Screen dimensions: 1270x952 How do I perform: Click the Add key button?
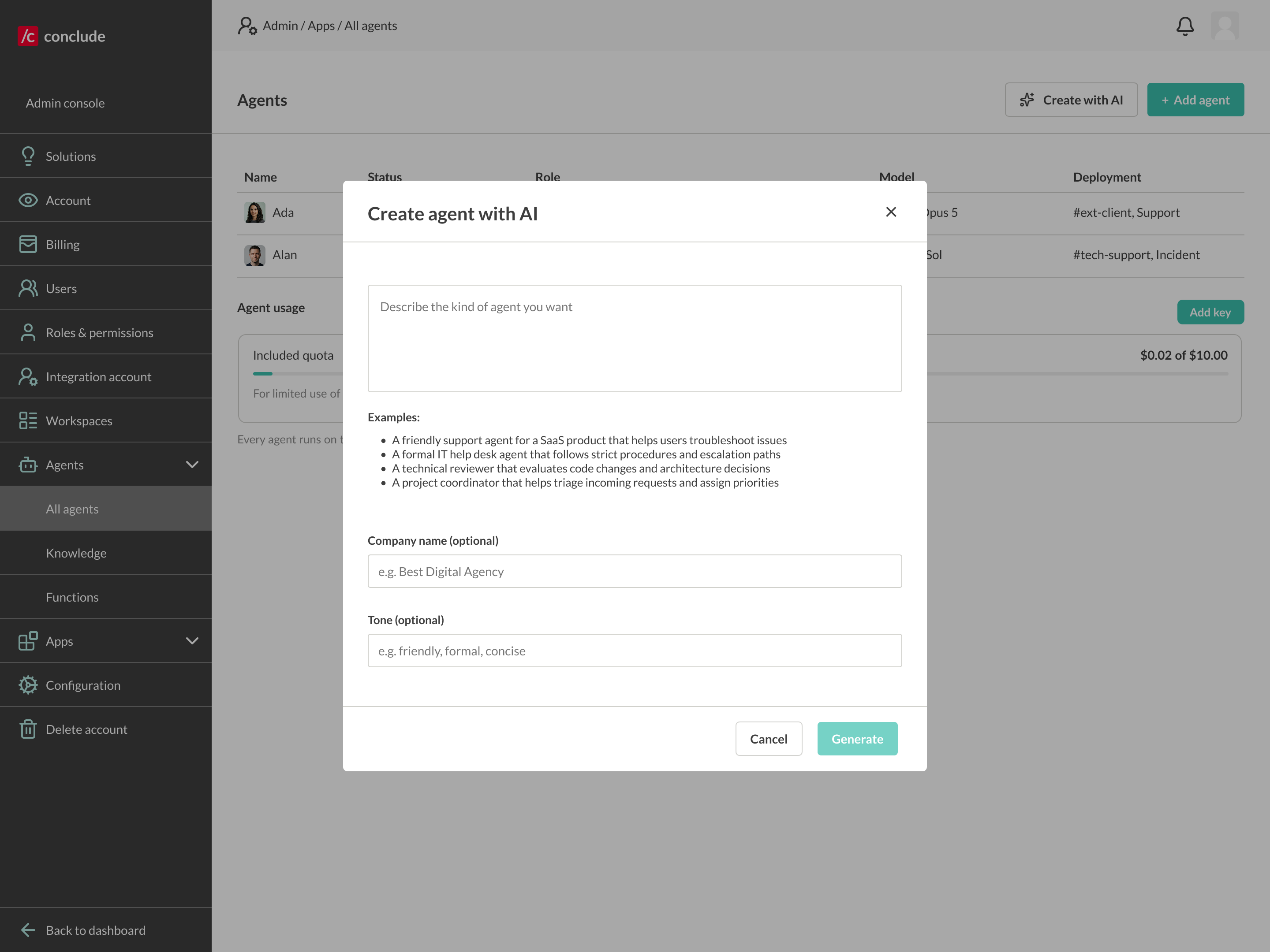1210,312
